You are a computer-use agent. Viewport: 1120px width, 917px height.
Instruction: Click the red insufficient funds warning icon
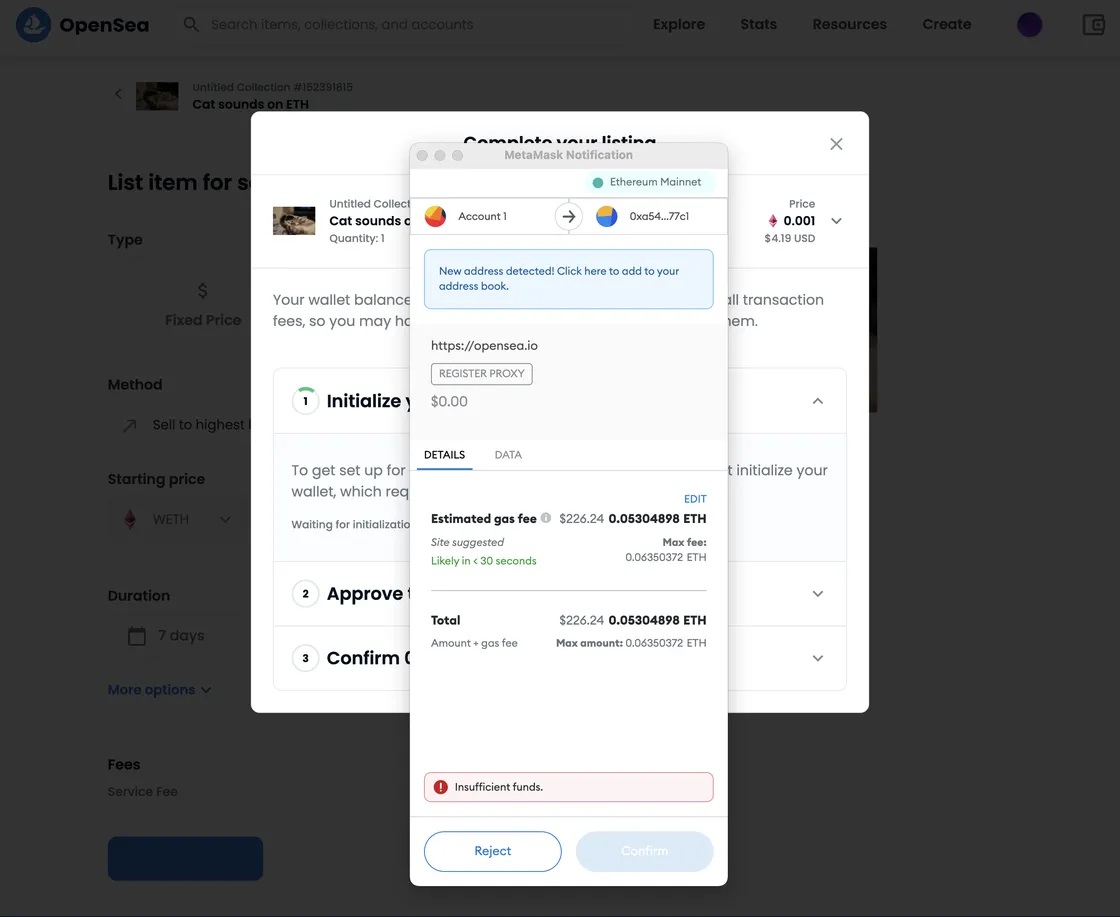[441, 787]
